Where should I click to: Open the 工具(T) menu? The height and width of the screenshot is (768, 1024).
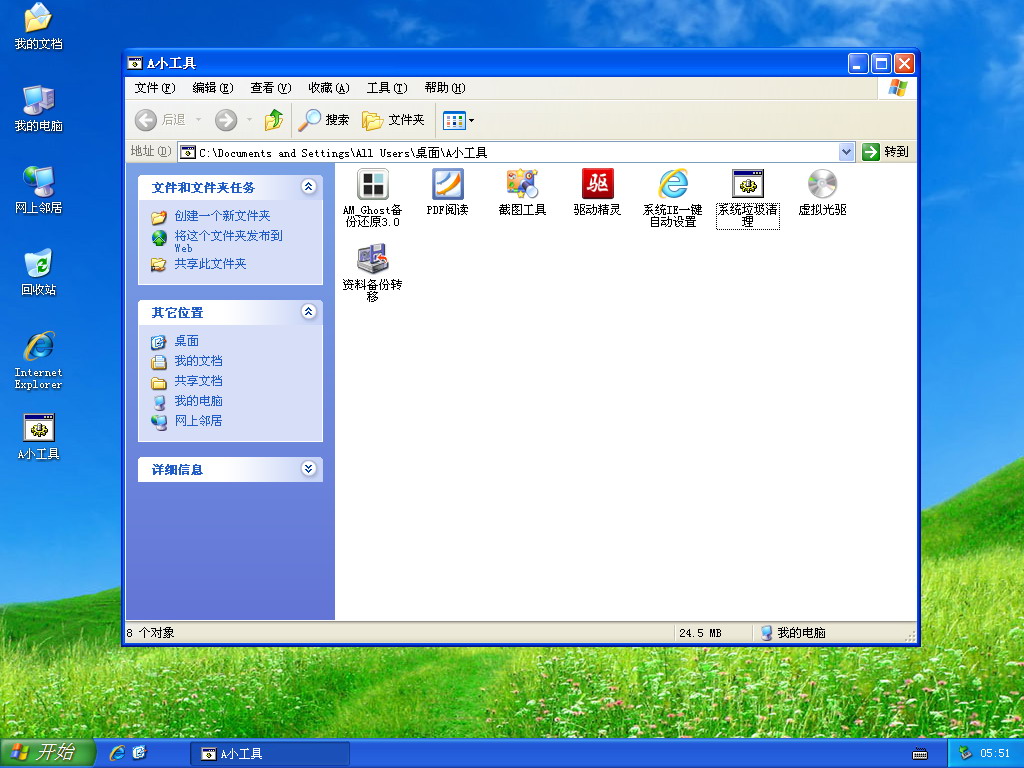click(387, 88)
